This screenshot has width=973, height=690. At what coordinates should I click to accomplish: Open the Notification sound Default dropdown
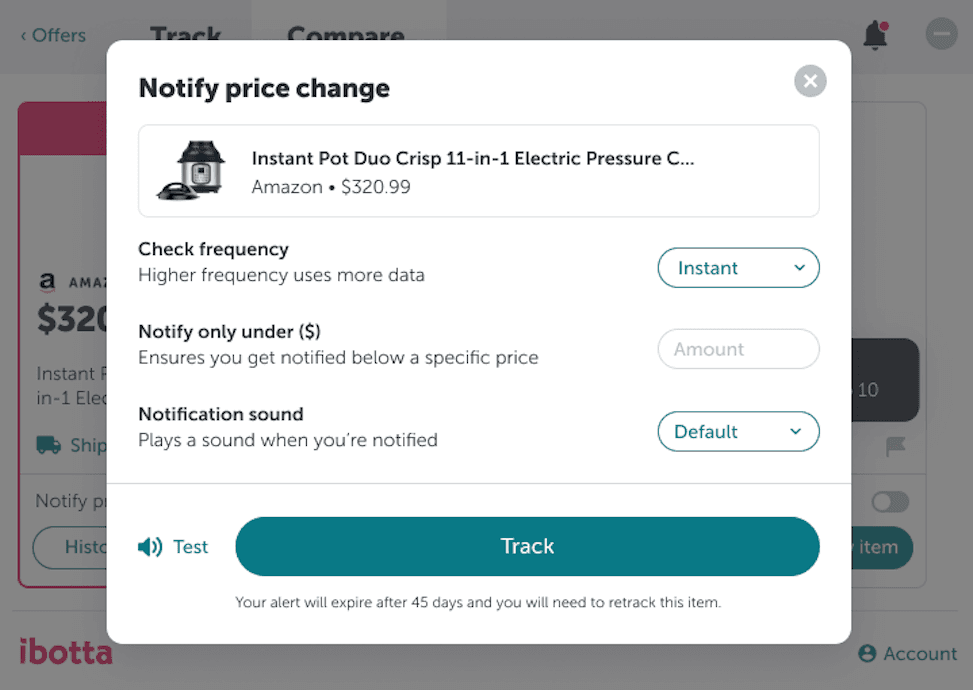click(x=738, y=432)
